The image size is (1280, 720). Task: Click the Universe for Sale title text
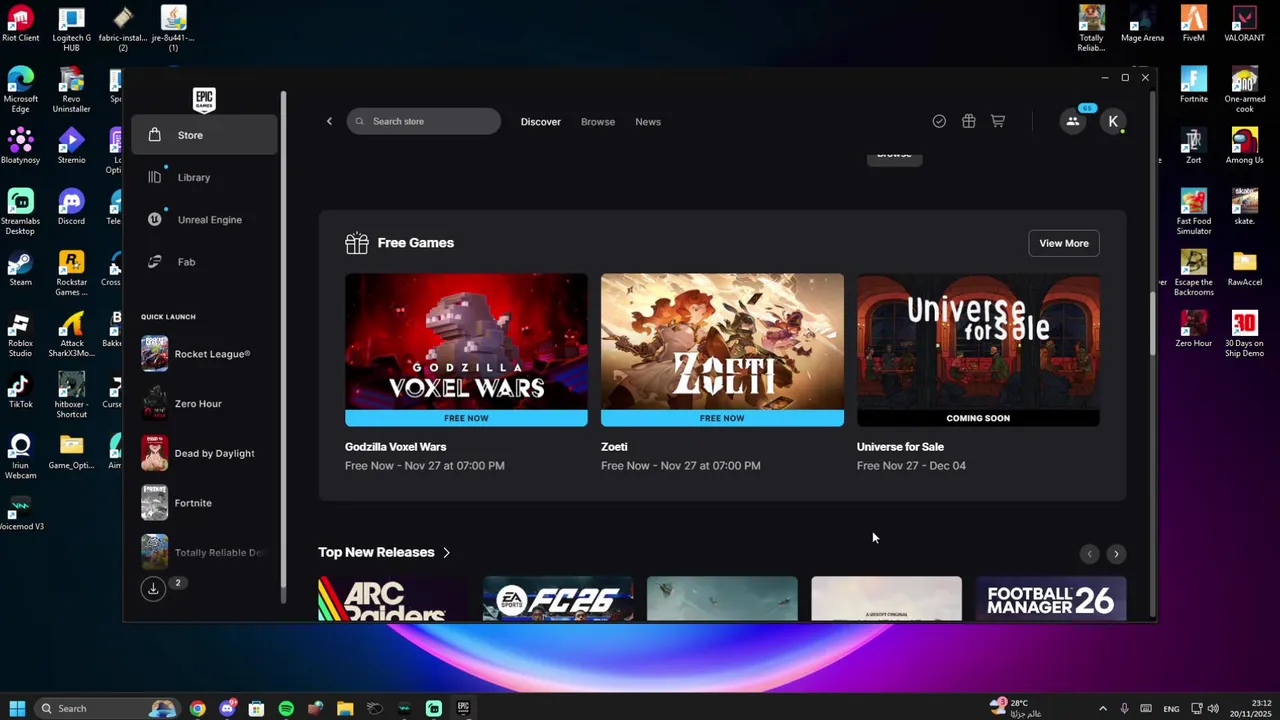[x=900, y=447]
